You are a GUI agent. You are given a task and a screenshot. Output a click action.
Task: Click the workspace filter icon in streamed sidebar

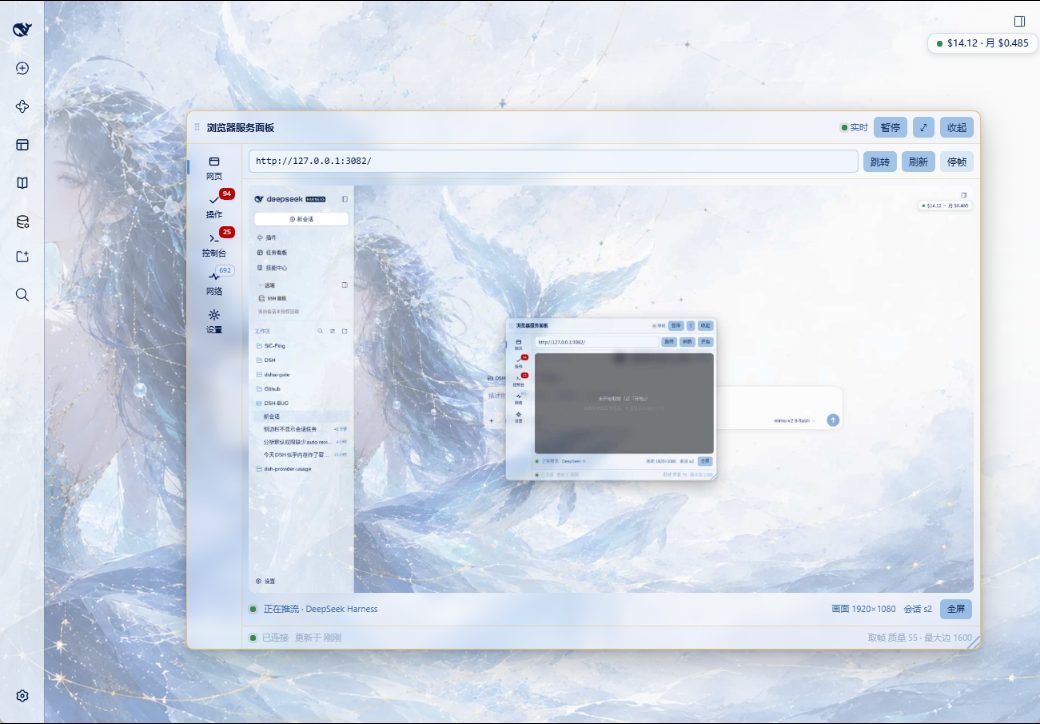click(332, 331)
